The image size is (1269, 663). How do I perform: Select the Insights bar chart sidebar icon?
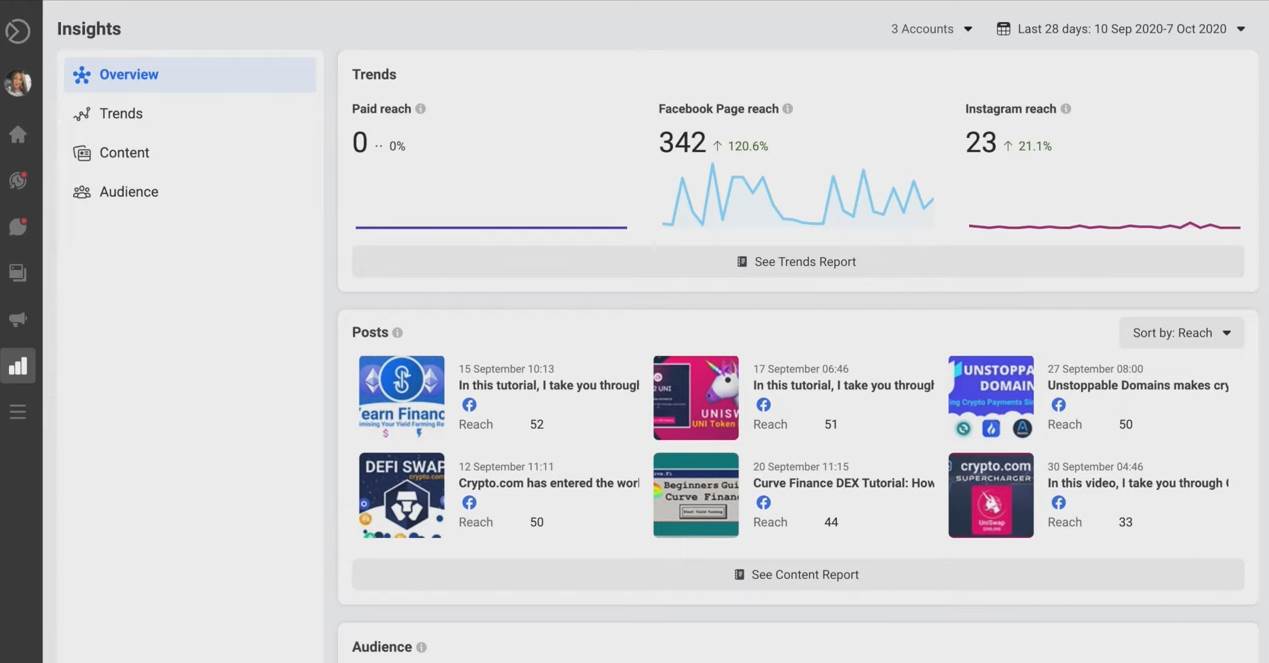(18, 366)
